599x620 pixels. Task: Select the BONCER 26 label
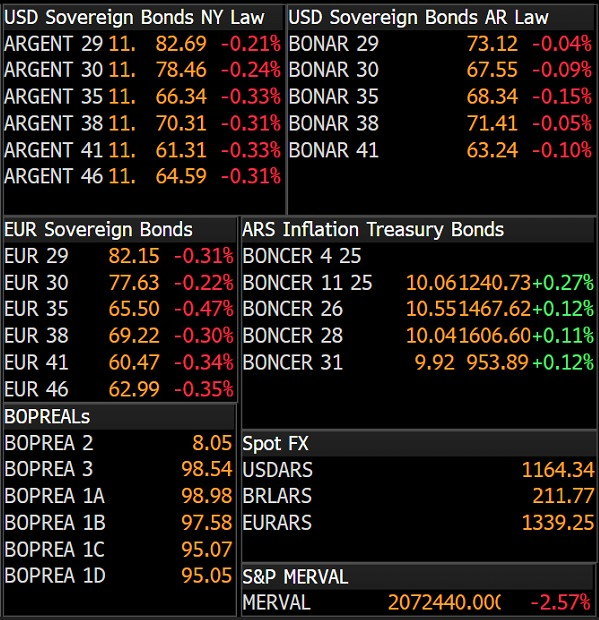click(x=293, y=309)
